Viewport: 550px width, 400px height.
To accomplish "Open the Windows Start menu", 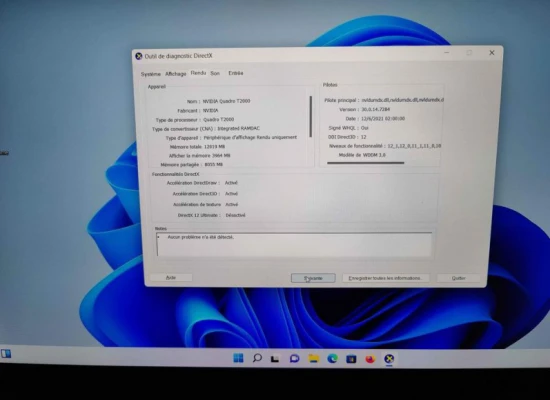I will (x=238, y=358).
